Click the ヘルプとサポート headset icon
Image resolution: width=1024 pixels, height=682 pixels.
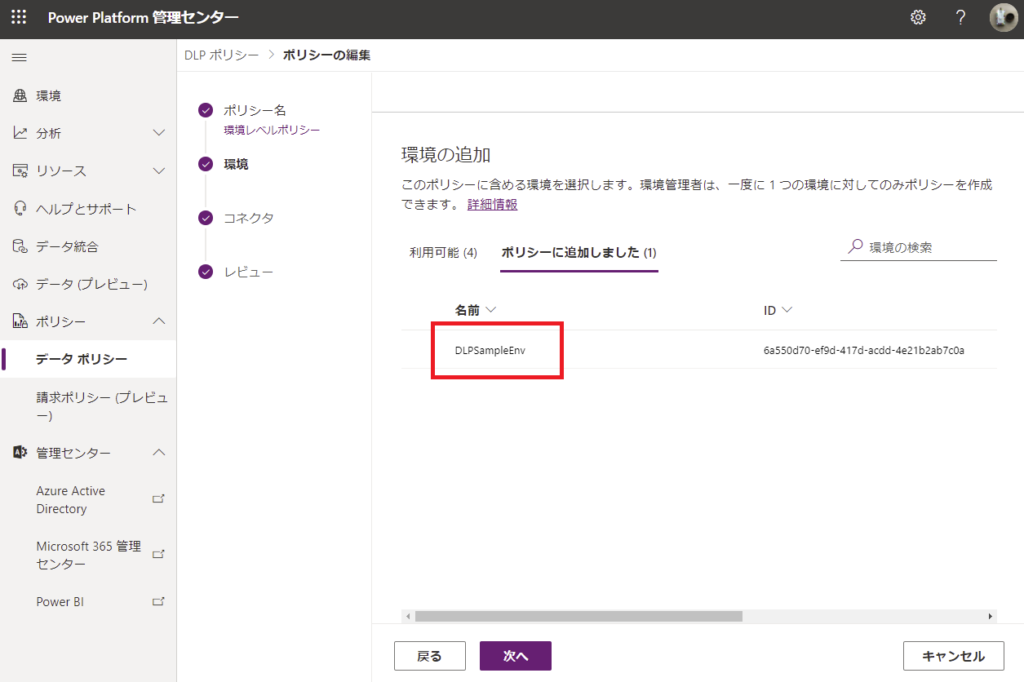pyautogui.click(x=20, y=208)
